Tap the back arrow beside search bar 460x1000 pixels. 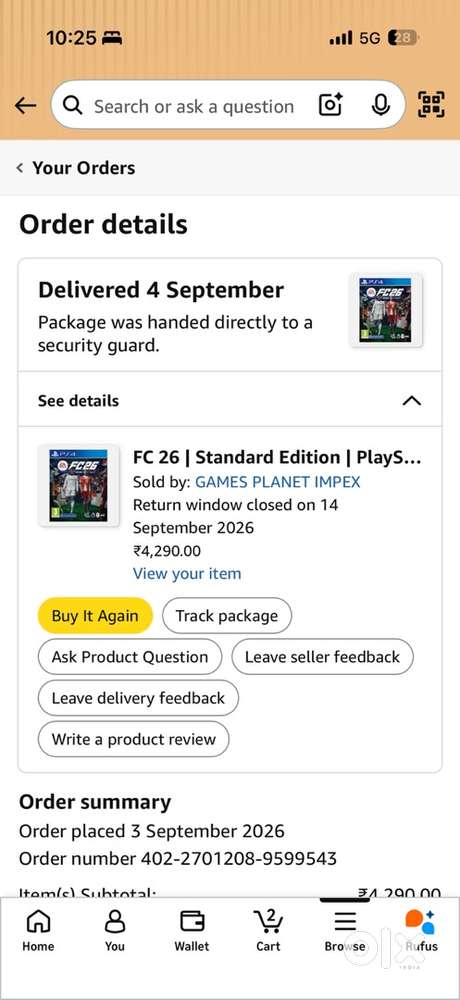click(26, 105)
